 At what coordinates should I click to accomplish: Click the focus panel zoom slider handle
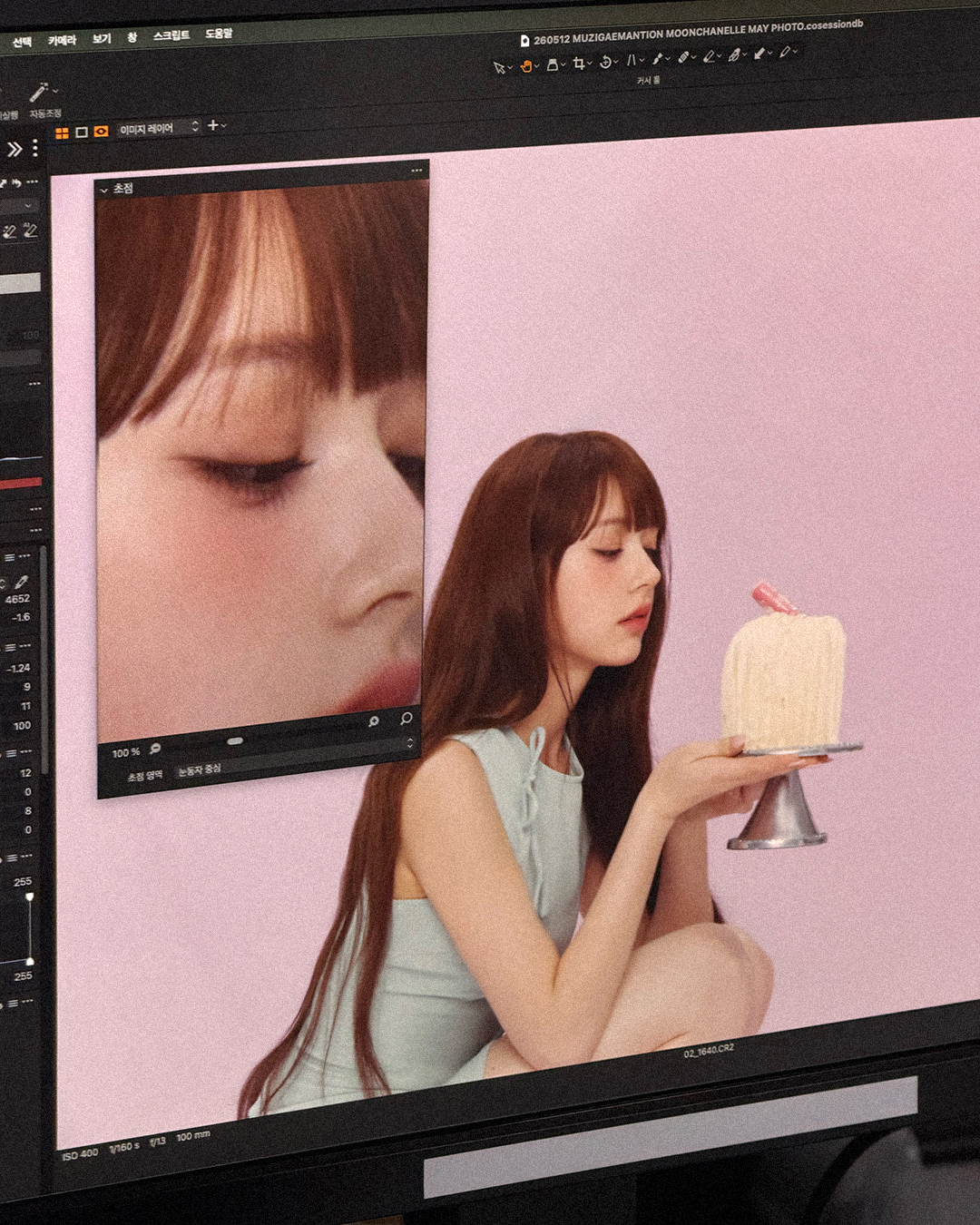pyautogui.click(x=235, y=740)
